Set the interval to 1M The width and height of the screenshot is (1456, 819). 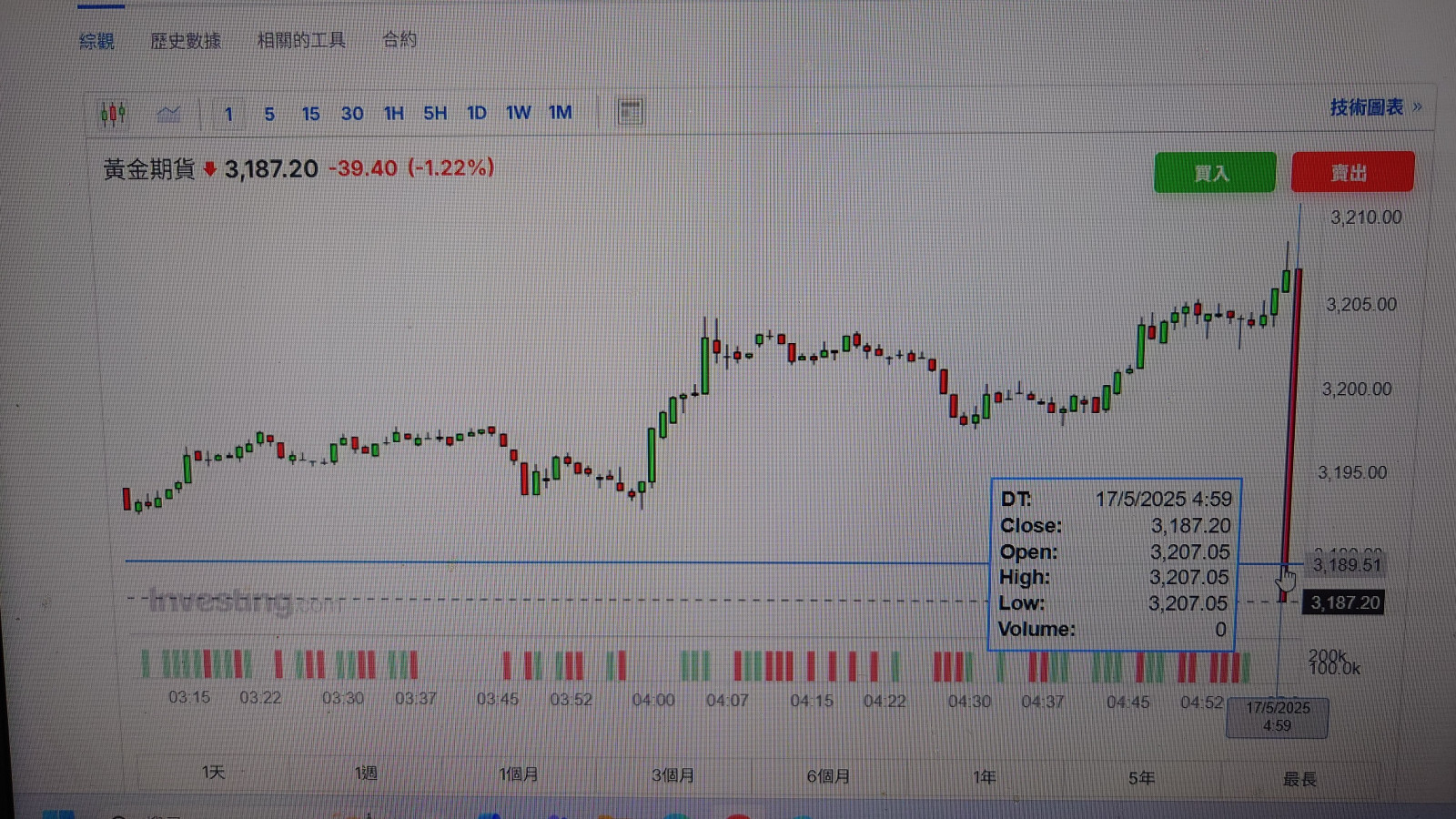click(x=560, y=112)
